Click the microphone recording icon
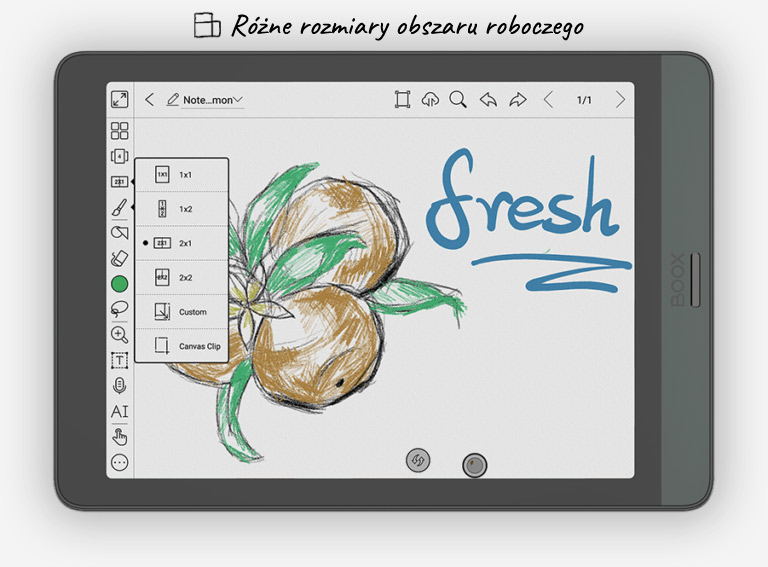 [x=120, y=385]
